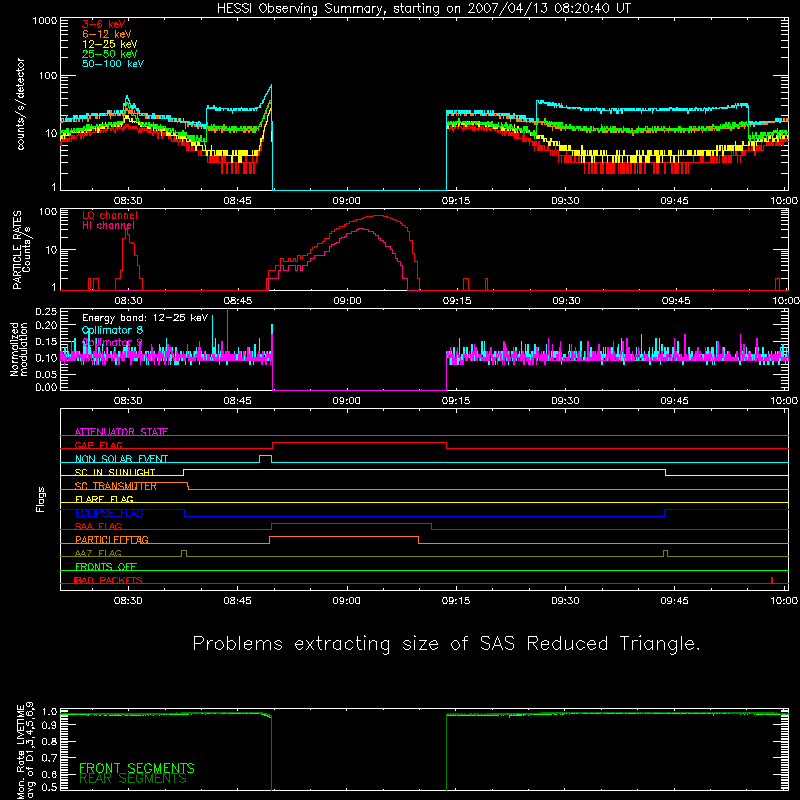The image size is (800, 800).
Task: Click the 'Energy band: 12-25 keV' label
Action: (x=145, y=318)
